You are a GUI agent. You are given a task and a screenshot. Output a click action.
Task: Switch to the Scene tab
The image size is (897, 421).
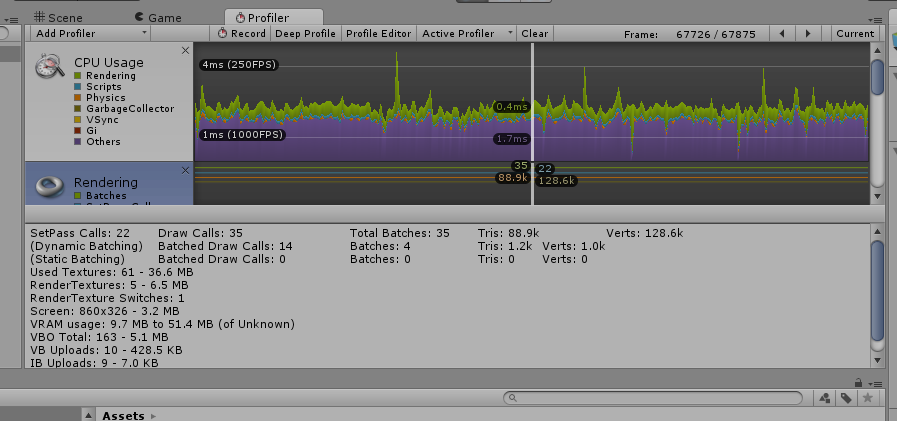point(58,18)
